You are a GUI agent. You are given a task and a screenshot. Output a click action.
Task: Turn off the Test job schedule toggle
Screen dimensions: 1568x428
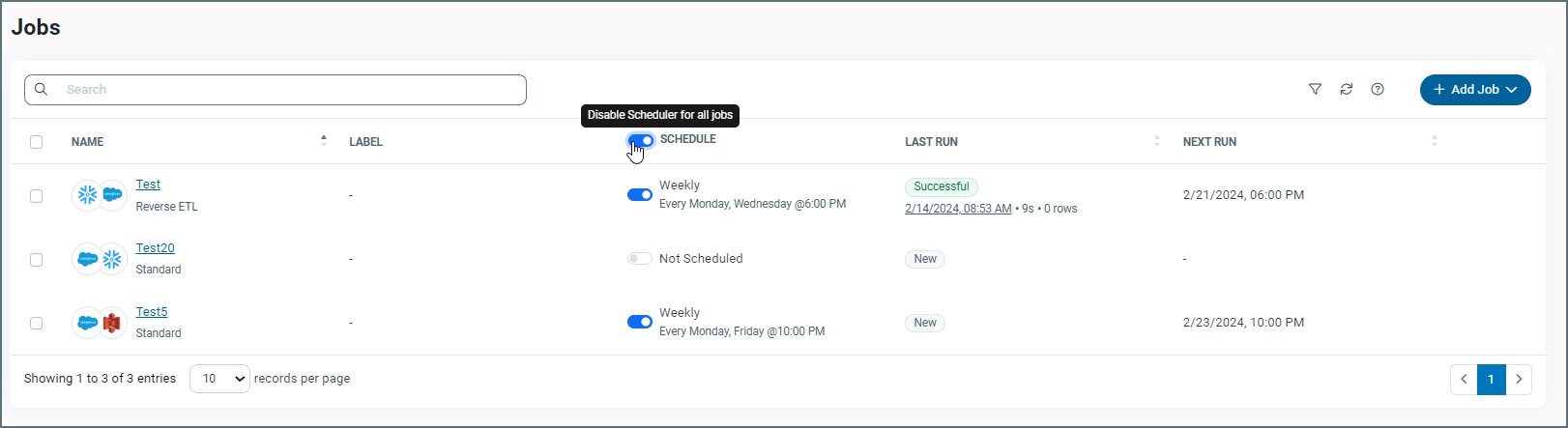pyautogui.click(x=640, y=195)
